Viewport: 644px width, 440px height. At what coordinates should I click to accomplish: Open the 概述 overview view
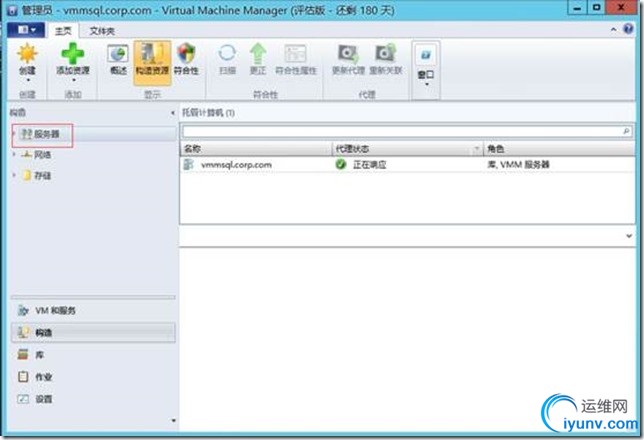click(x=118, y=60)
